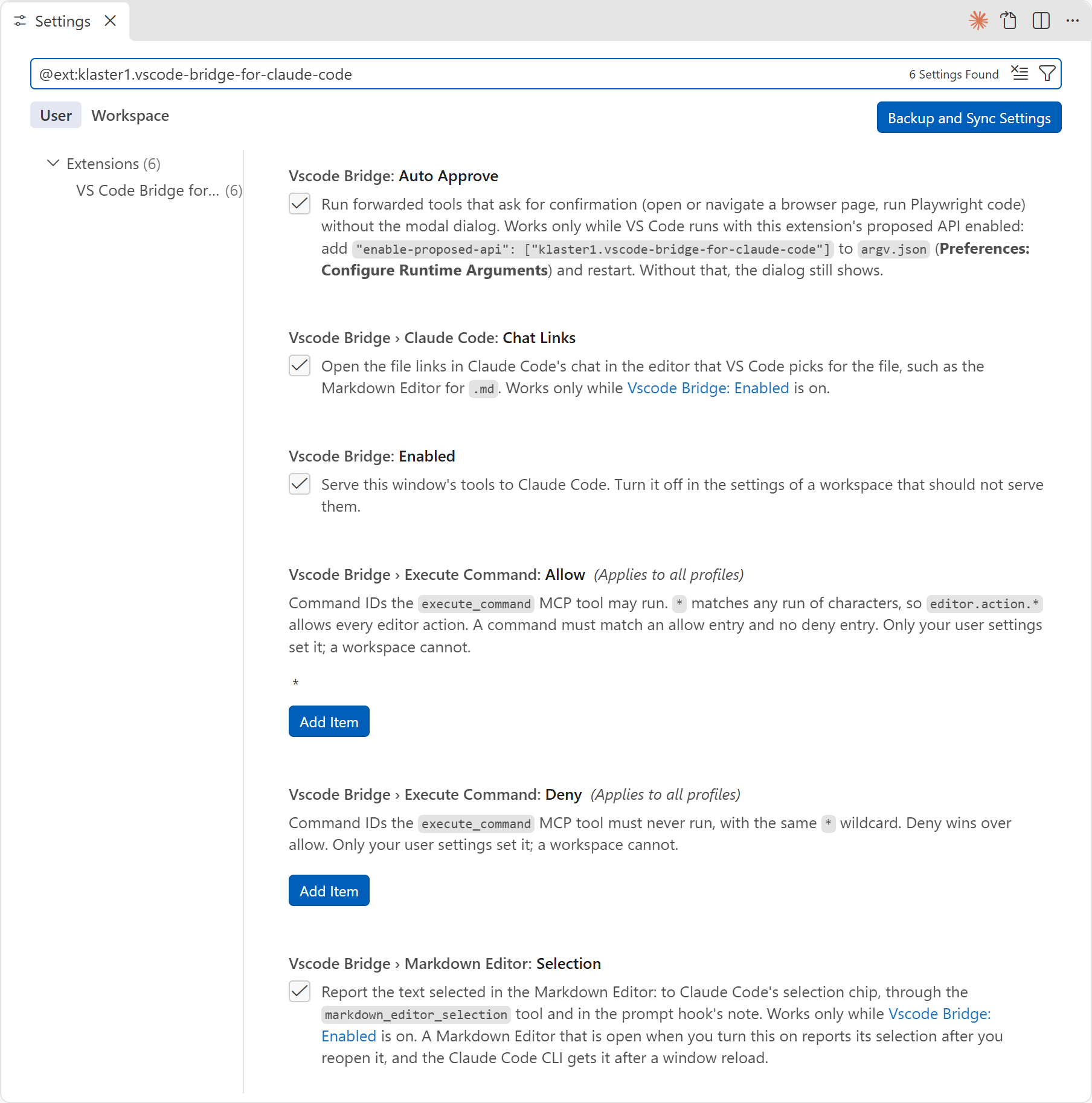1092x1103 pixels.
Task: Click the "6 Settings Found" count
Action: [x=954, y=74]
